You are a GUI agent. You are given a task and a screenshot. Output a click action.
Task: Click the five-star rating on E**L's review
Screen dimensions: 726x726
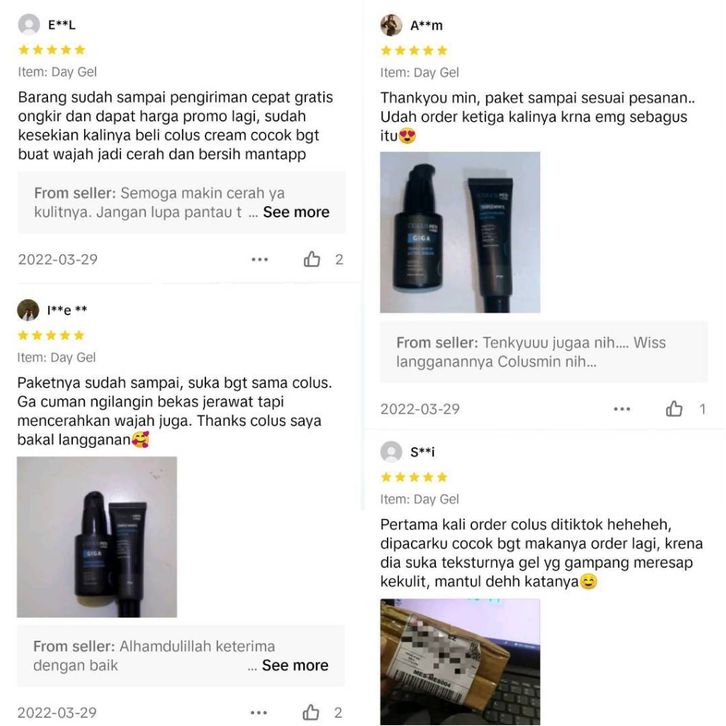[52, 50]
